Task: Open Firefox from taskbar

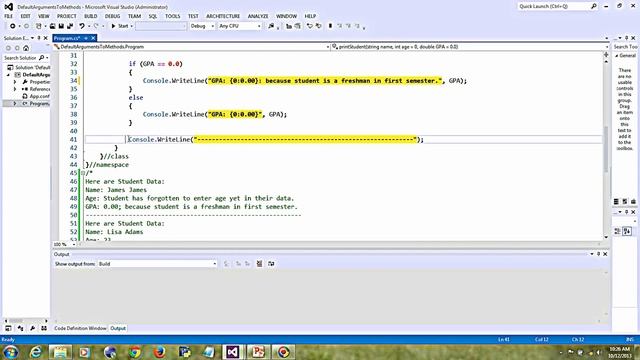Action: pos(160,352)
